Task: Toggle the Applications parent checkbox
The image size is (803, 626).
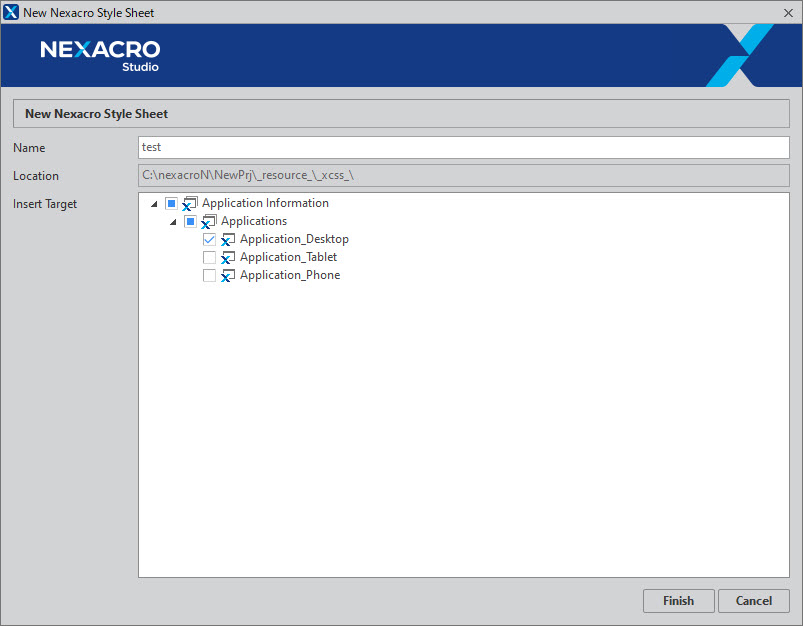Action: (x=190, y=222)
